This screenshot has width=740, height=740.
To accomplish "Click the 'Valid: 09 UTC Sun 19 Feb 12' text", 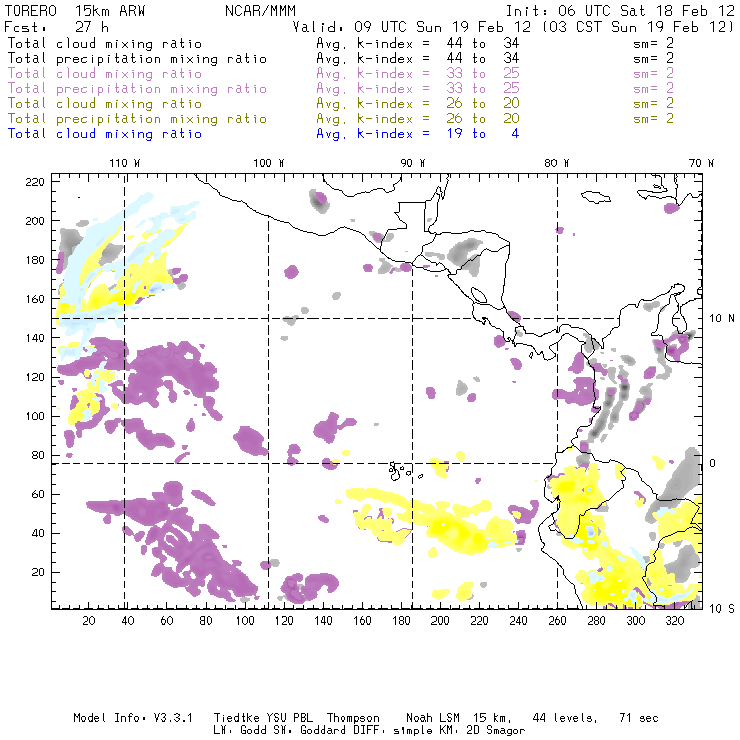I will pyautogui.click(x=412, y=27).
